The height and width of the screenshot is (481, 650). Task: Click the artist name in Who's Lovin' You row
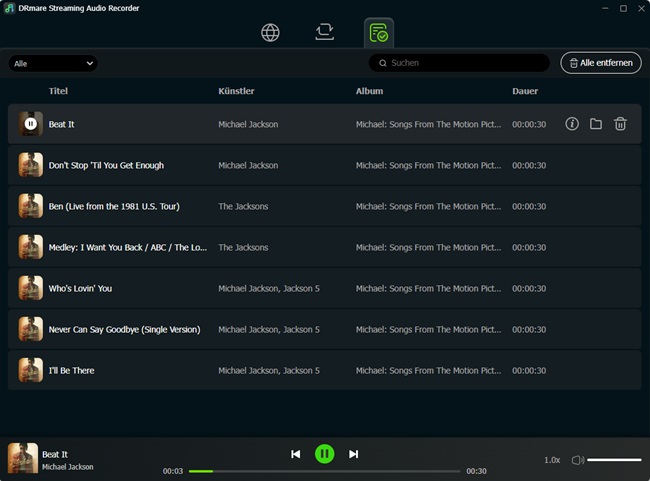[269, 288]
